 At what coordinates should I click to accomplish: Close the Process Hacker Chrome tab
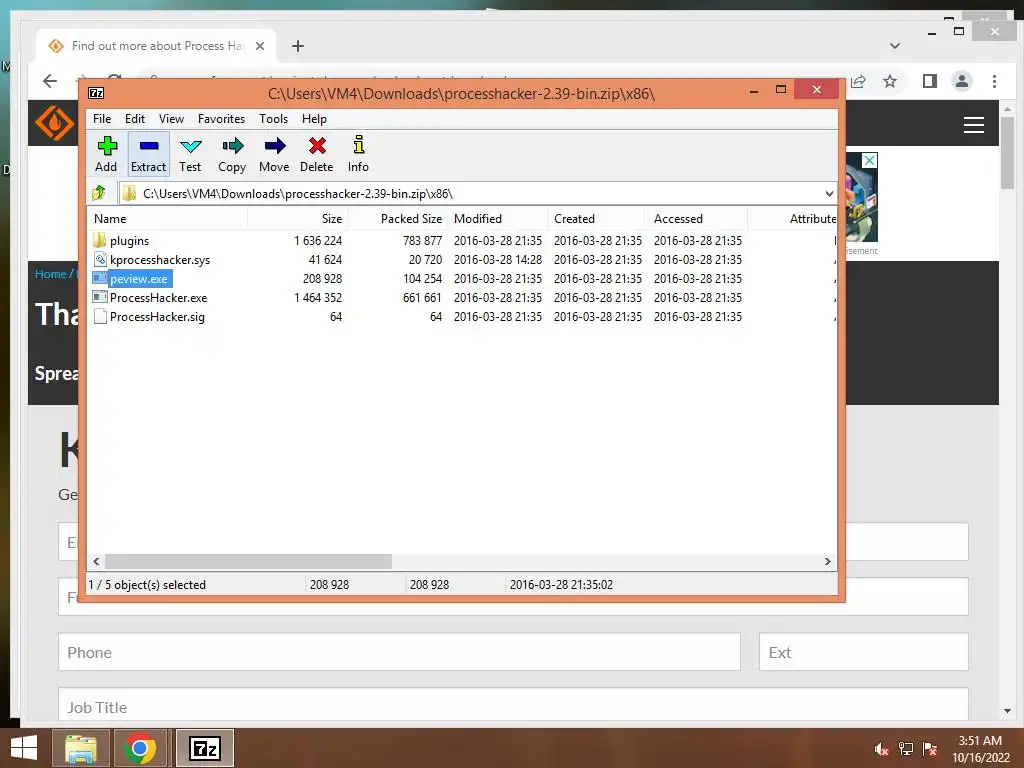(x=260, y=46)
